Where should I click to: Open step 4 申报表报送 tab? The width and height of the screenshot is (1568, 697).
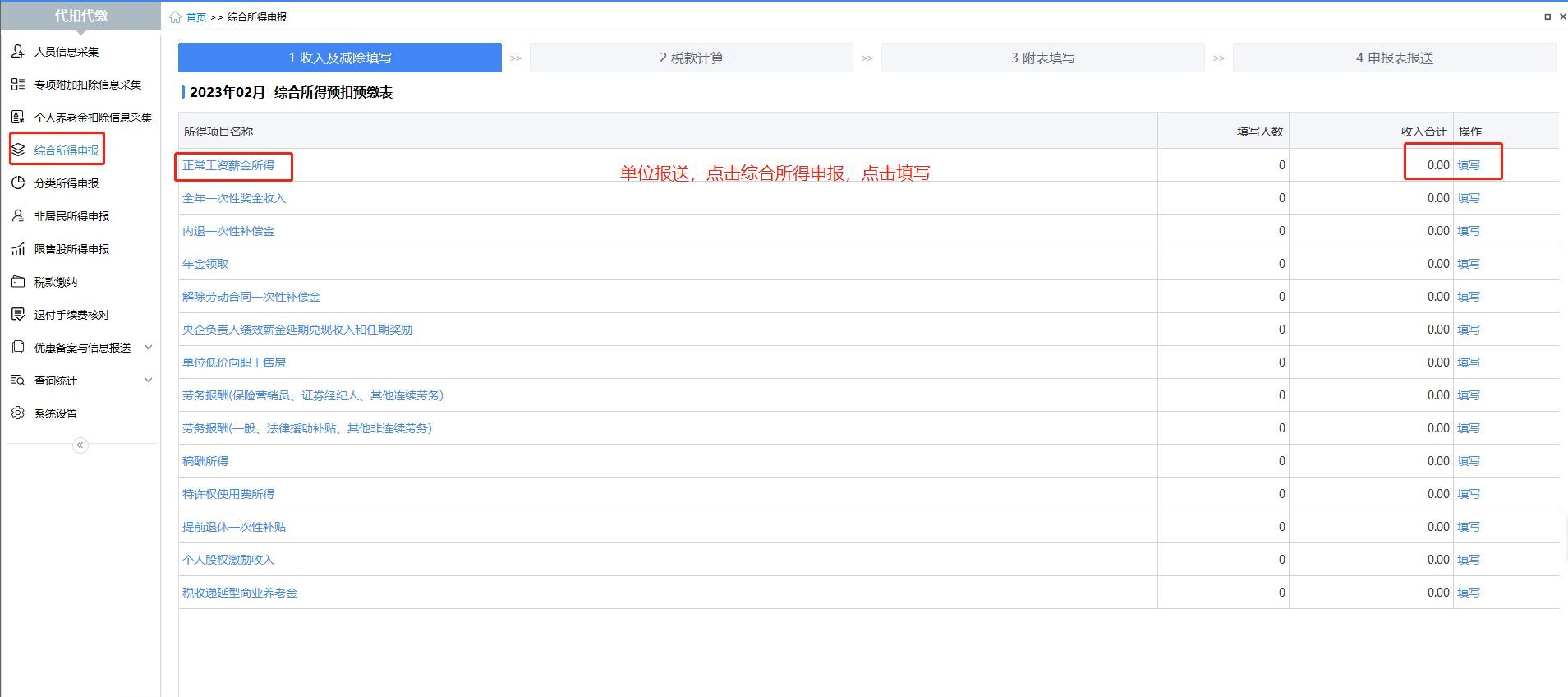click(x=1394, y=58)
